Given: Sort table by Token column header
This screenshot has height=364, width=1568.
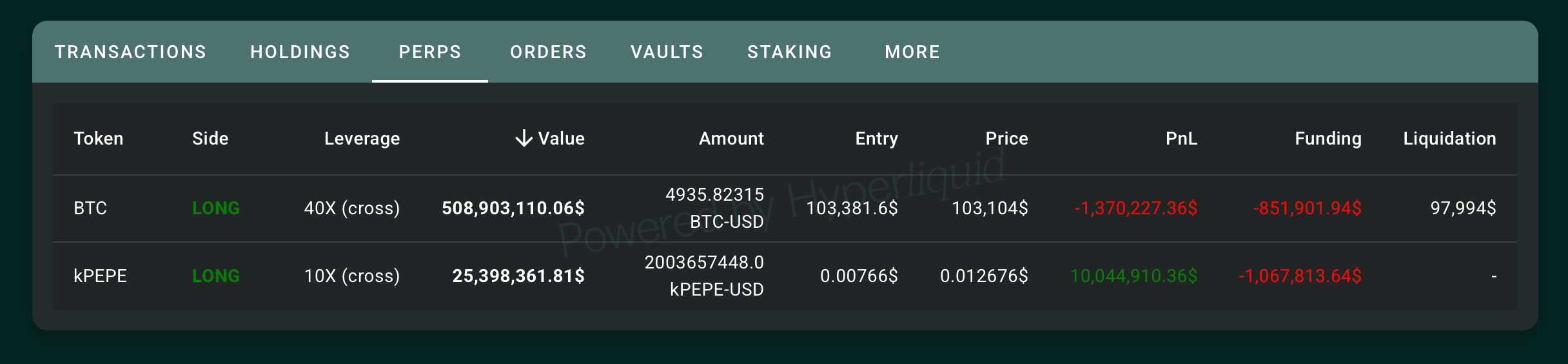Looking at the screenshot, I should click(x=99, y=139).
